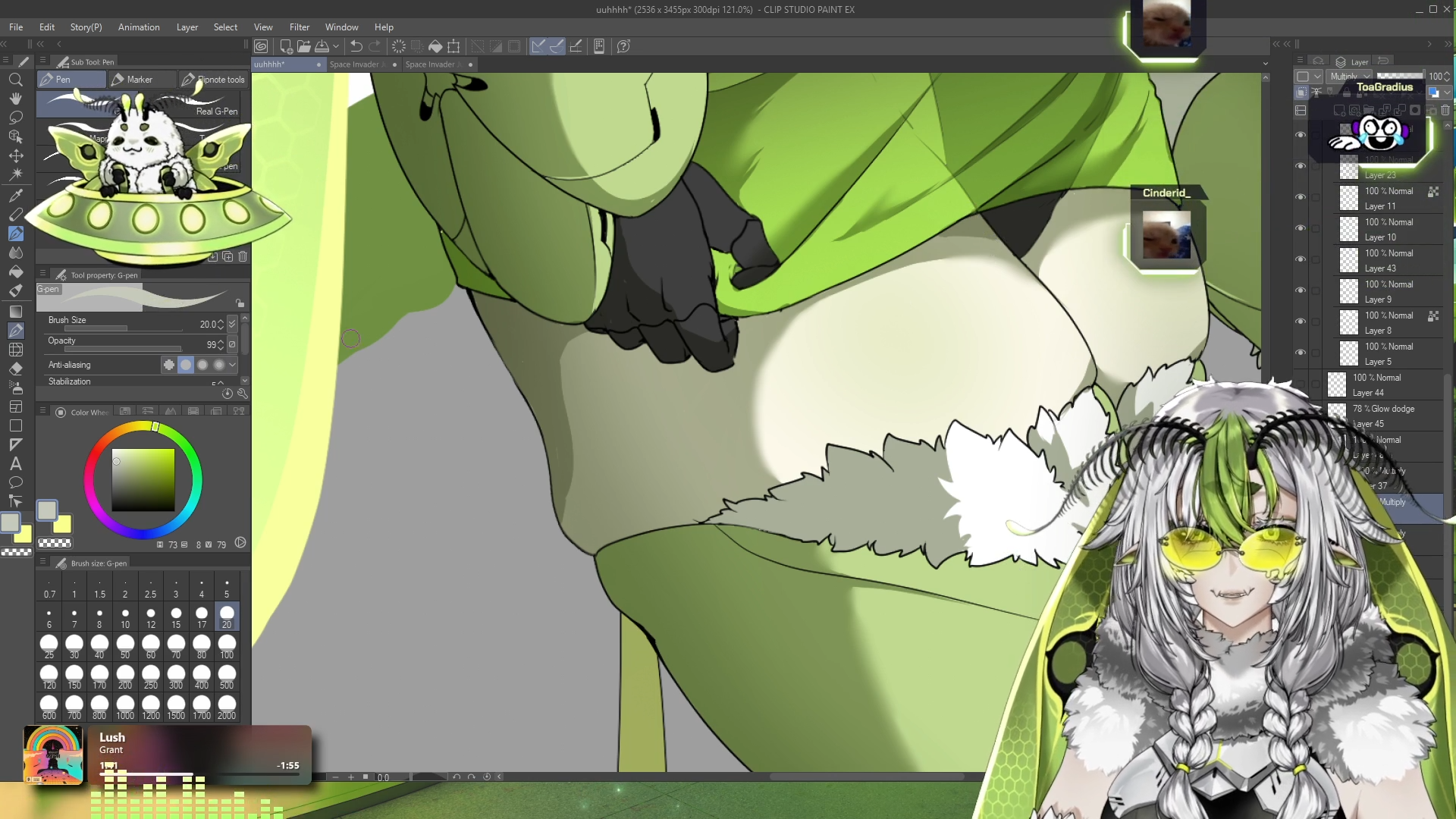1456x819 pixels.
Task: Select the Zoom magnifier tool
Action: pyautogui.click(x=15, y=80)
